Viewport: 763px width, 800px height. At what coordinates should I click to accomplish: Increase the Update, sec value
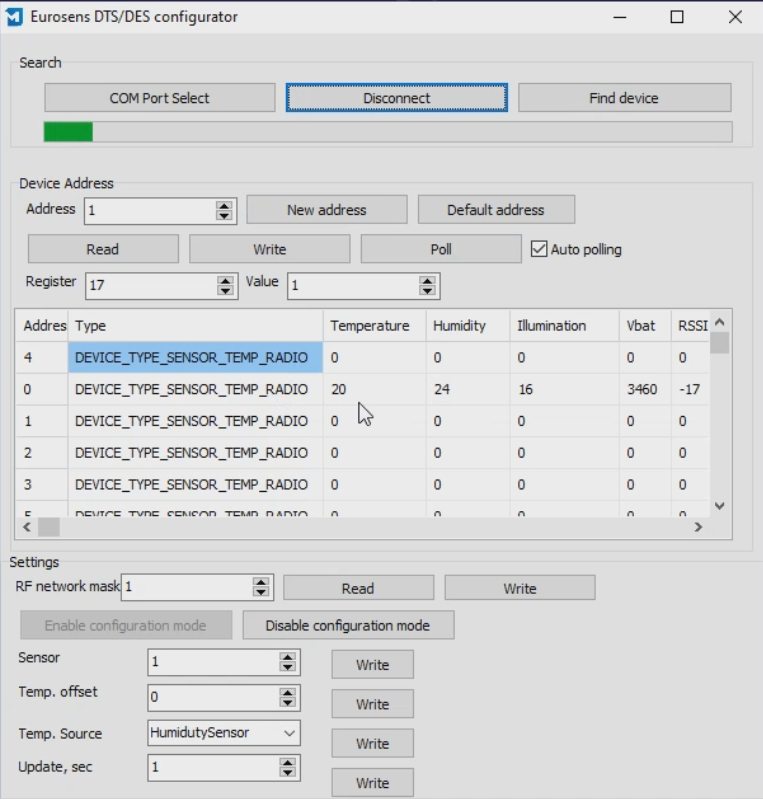287,762
